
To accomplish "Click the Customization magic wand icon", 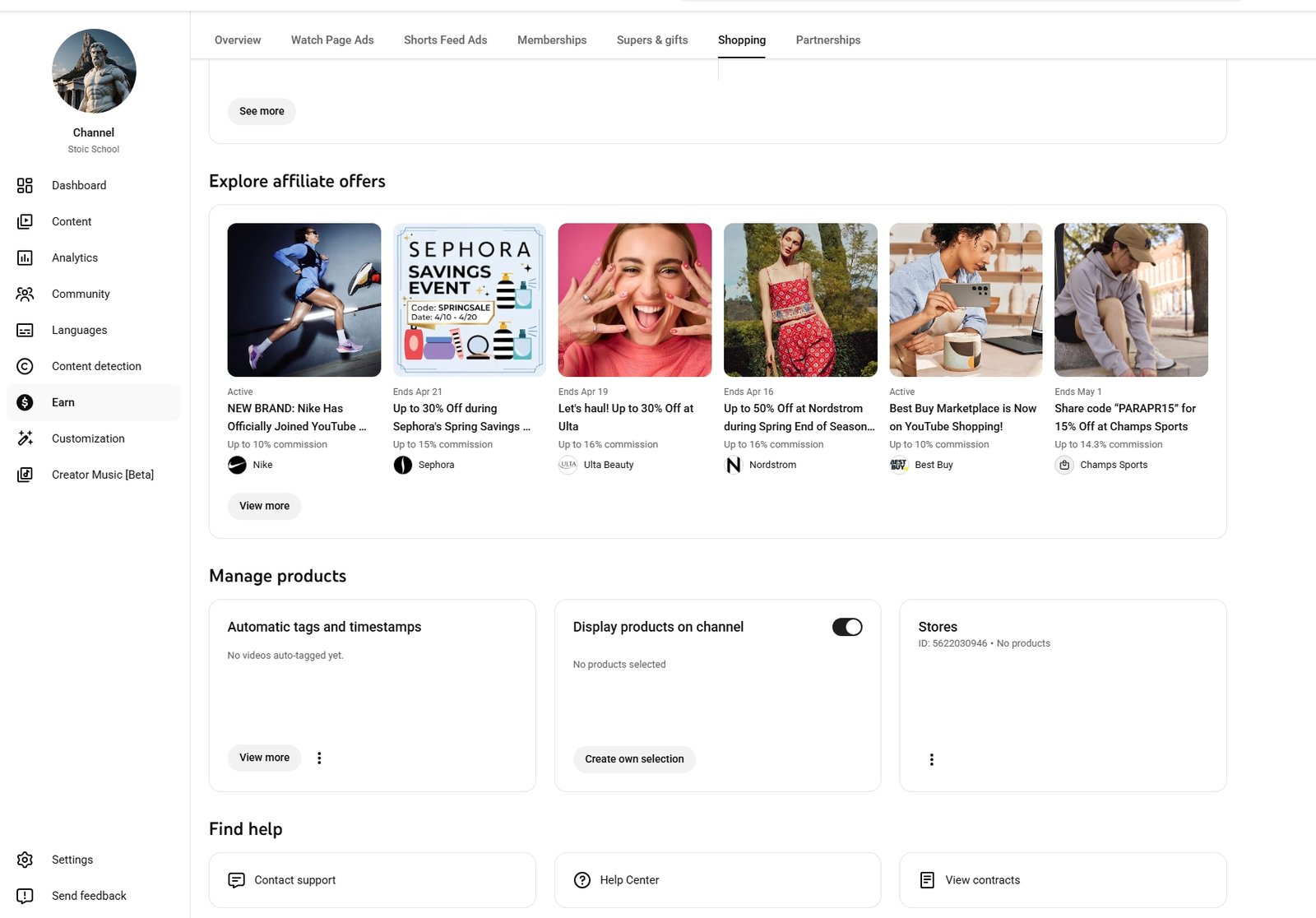I will click(x=25, y=438).
